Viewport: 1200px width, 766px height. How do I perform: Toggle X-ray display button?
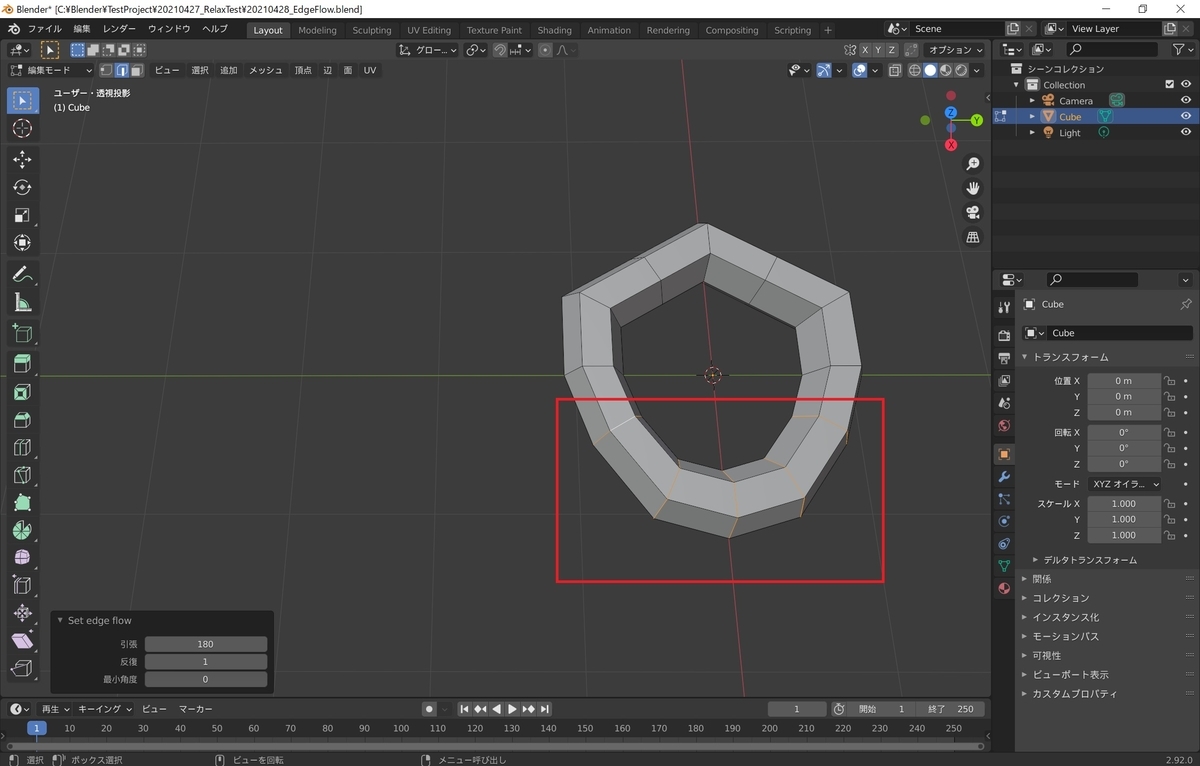tap(895, 70)
